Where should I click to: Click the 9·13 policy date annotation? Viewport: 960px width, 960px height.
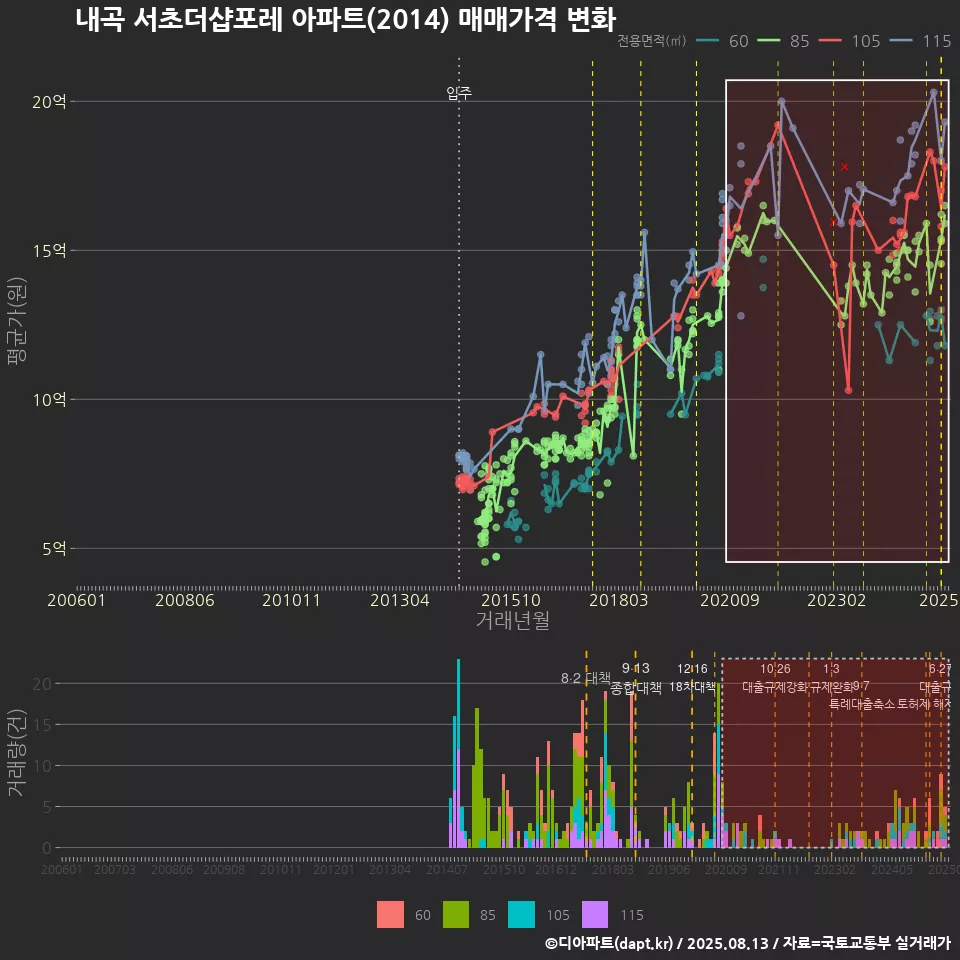pos(636,668)
